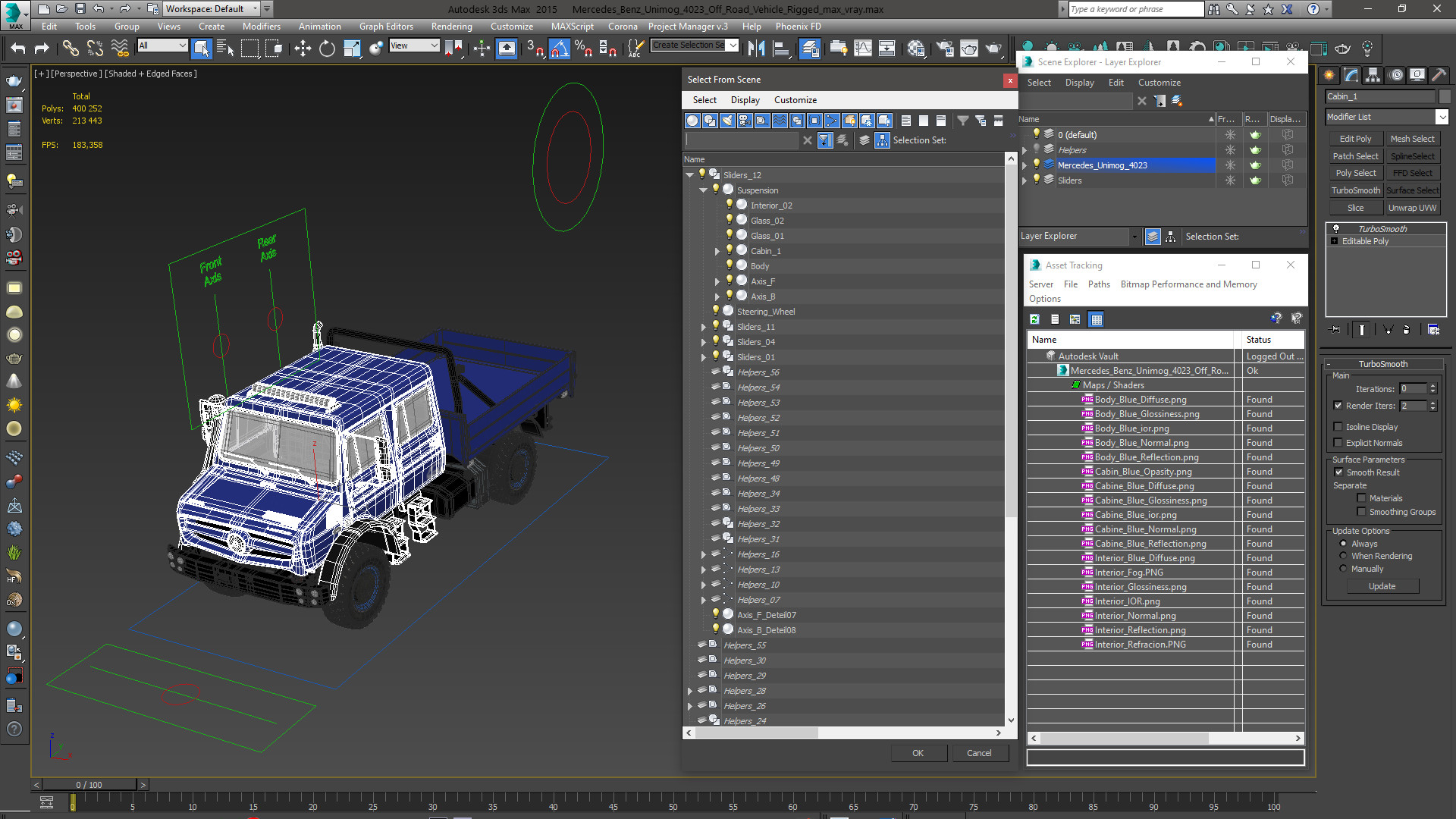Activate Select and Uniform Scale tool
1456x819 pixels.
click(352, 49)
